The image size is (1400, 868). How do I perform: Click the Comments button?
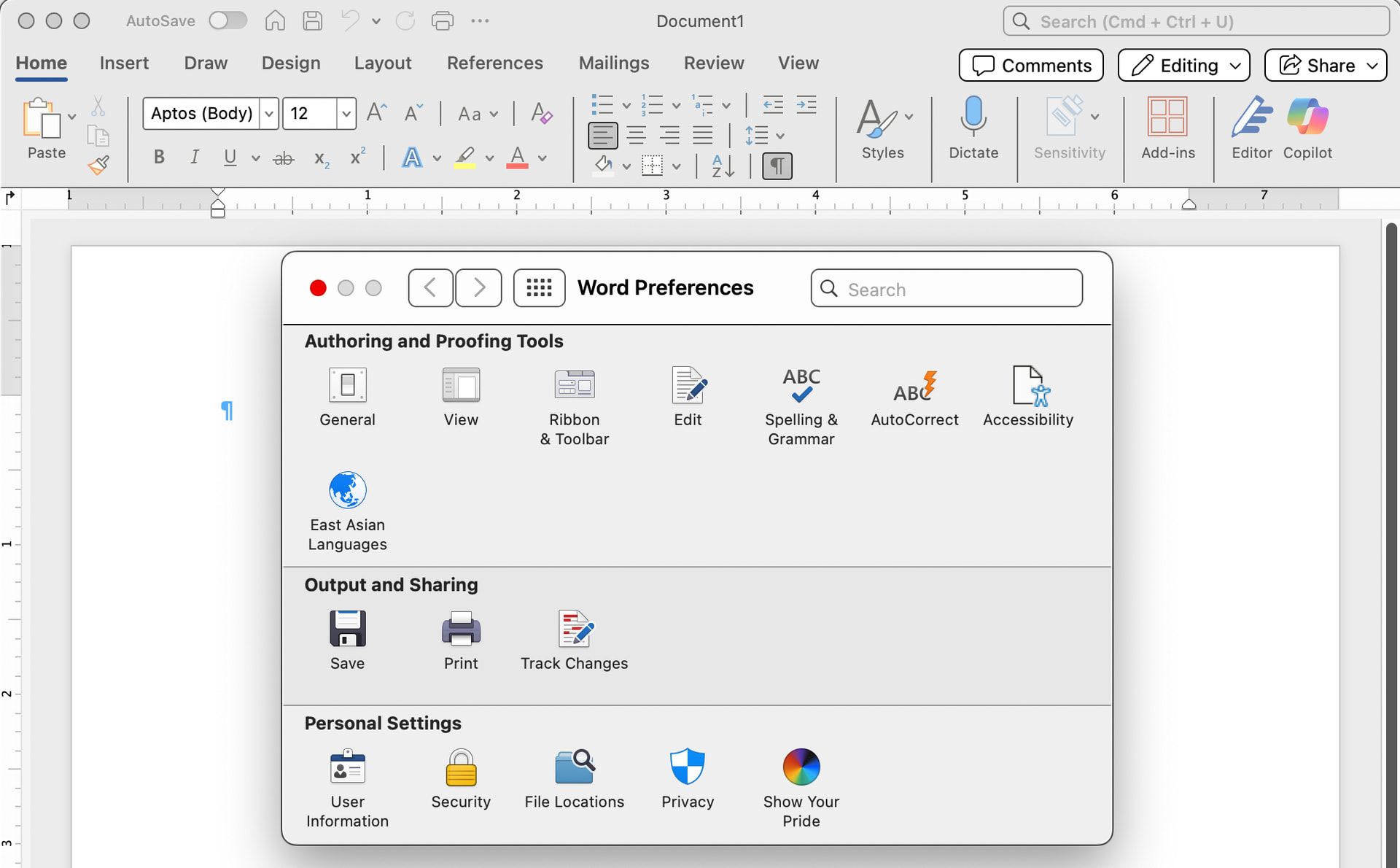coord(1030,66)
